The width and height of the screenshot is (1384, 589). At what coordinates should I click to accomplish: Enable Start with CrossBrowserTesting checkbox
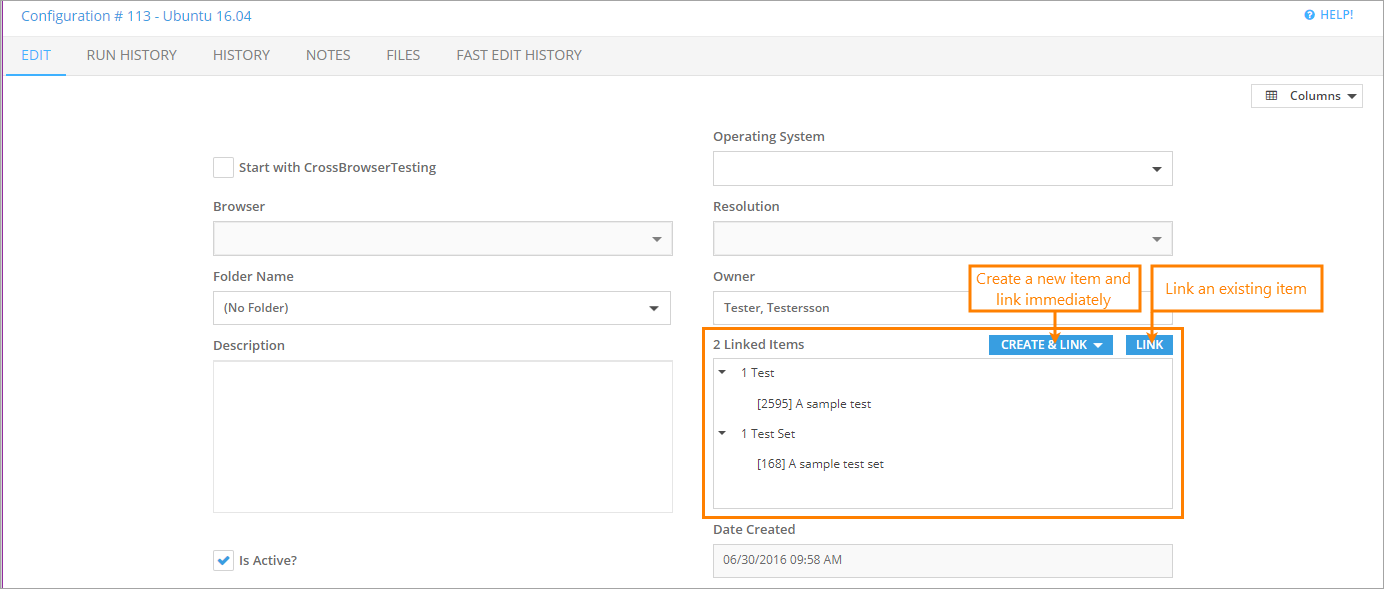[224, 168]
